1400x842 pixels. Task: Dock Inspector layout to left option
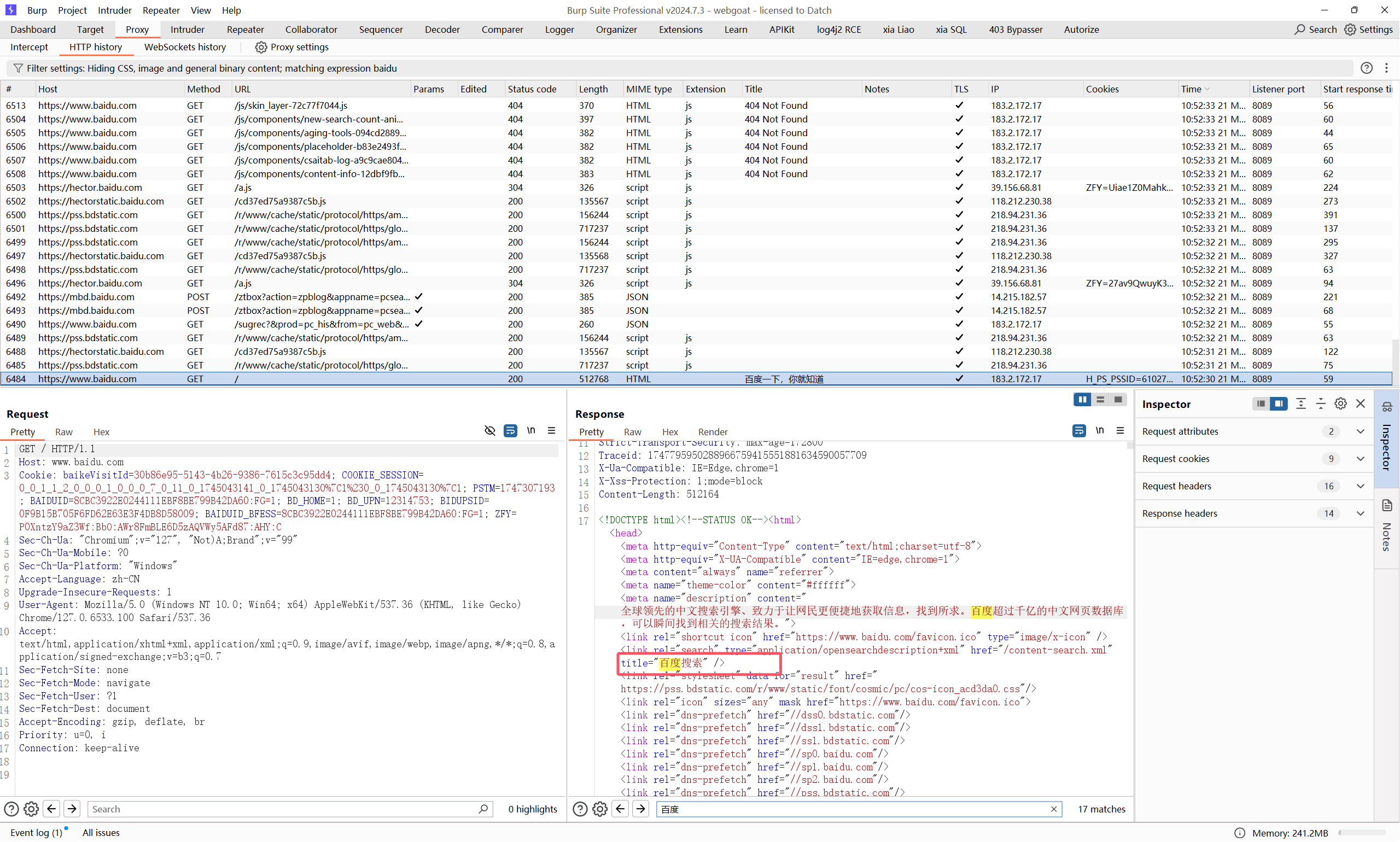click(x=1261, y=404)
